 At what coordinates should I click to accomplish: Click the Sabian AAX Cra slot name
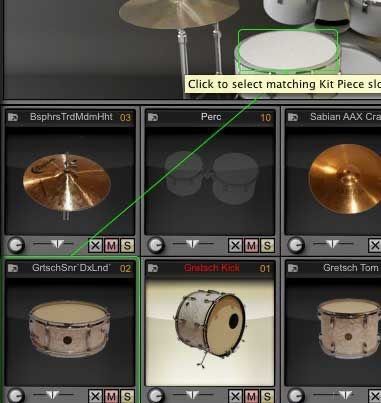(x=345, y=117)
